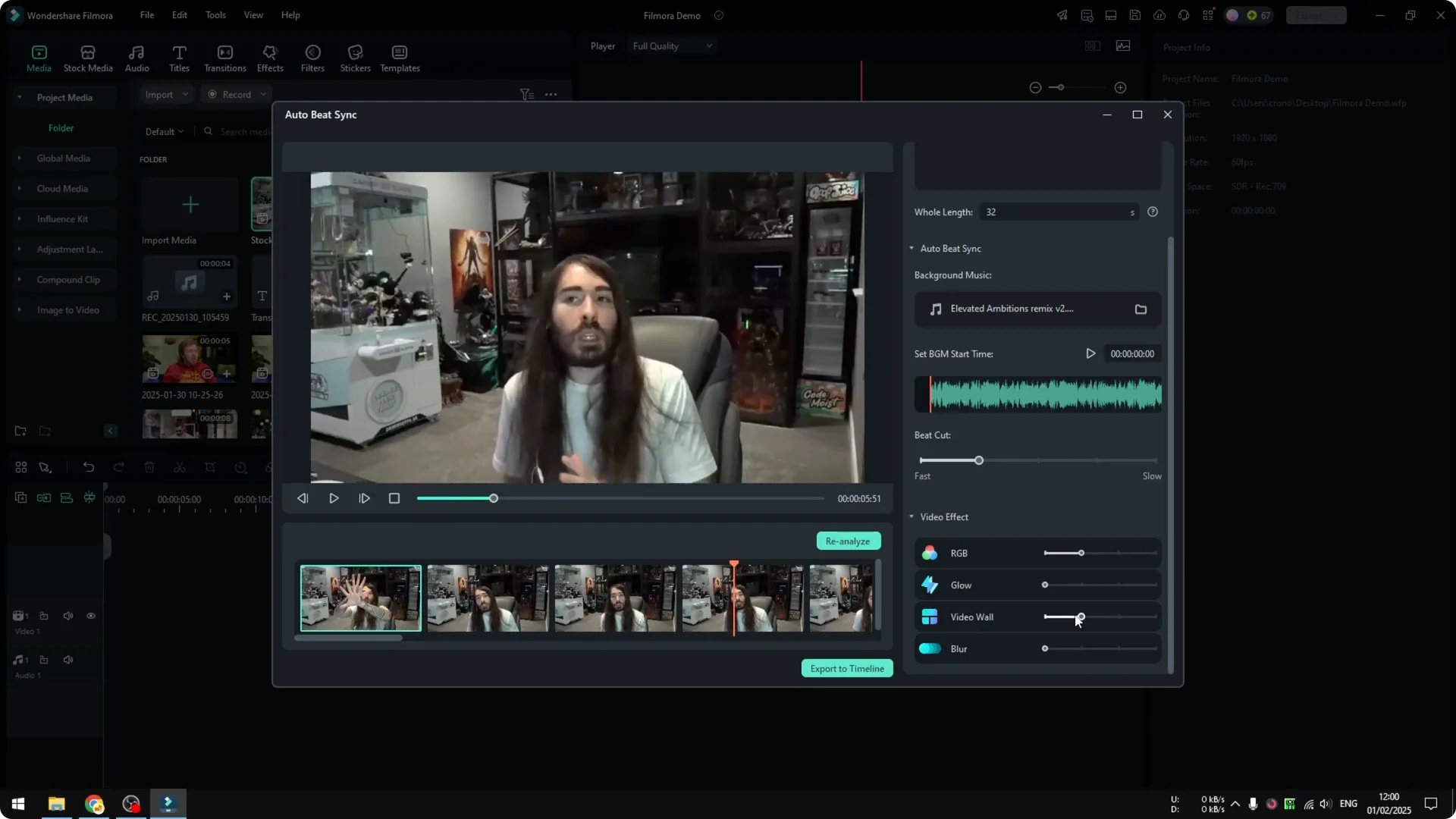The height and width of the screenshot is (819, 1456).
Task: Toggle visibility of the Video 1 track
Action: point(90,616)
